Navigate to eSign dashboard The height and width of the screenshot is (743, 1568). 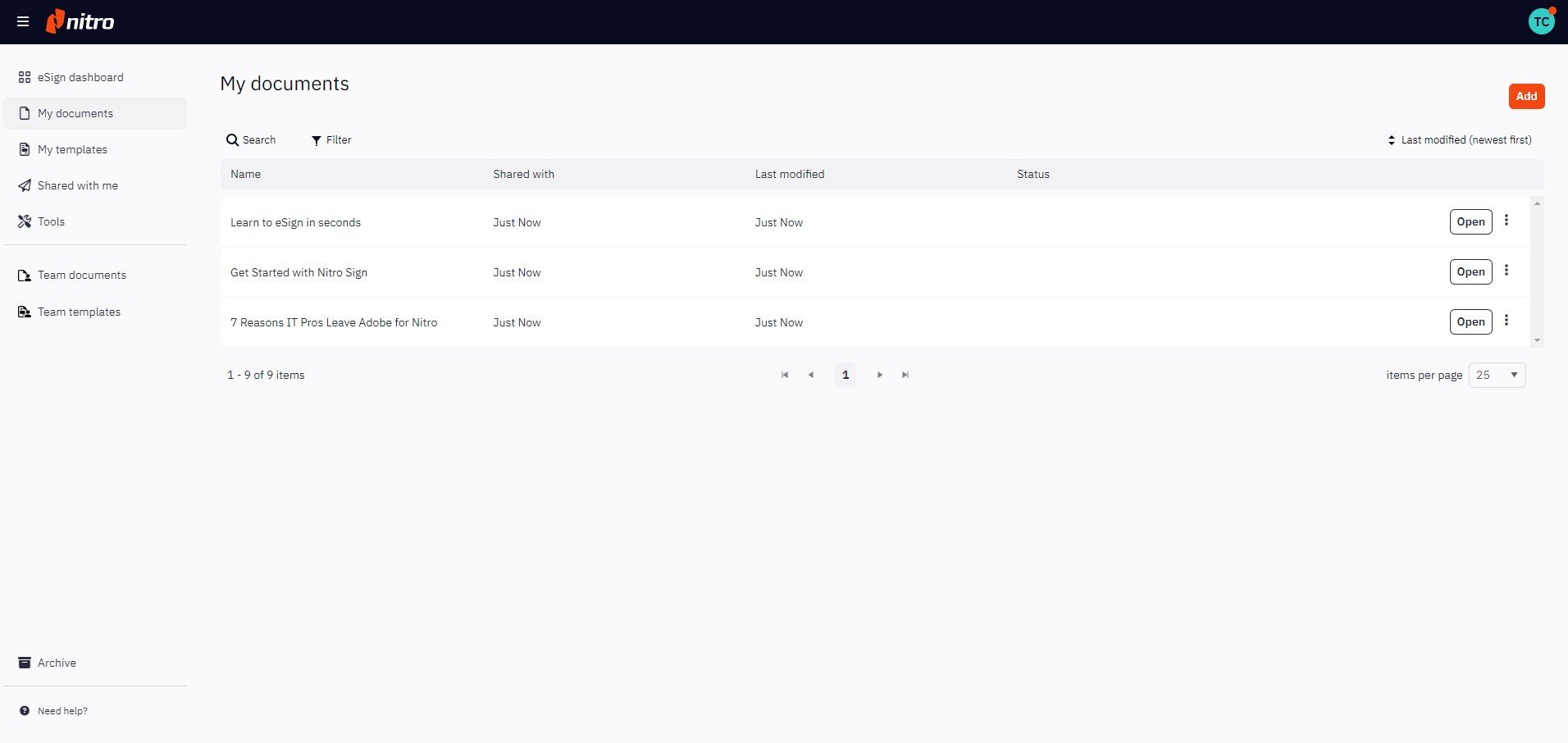(80, 77)
